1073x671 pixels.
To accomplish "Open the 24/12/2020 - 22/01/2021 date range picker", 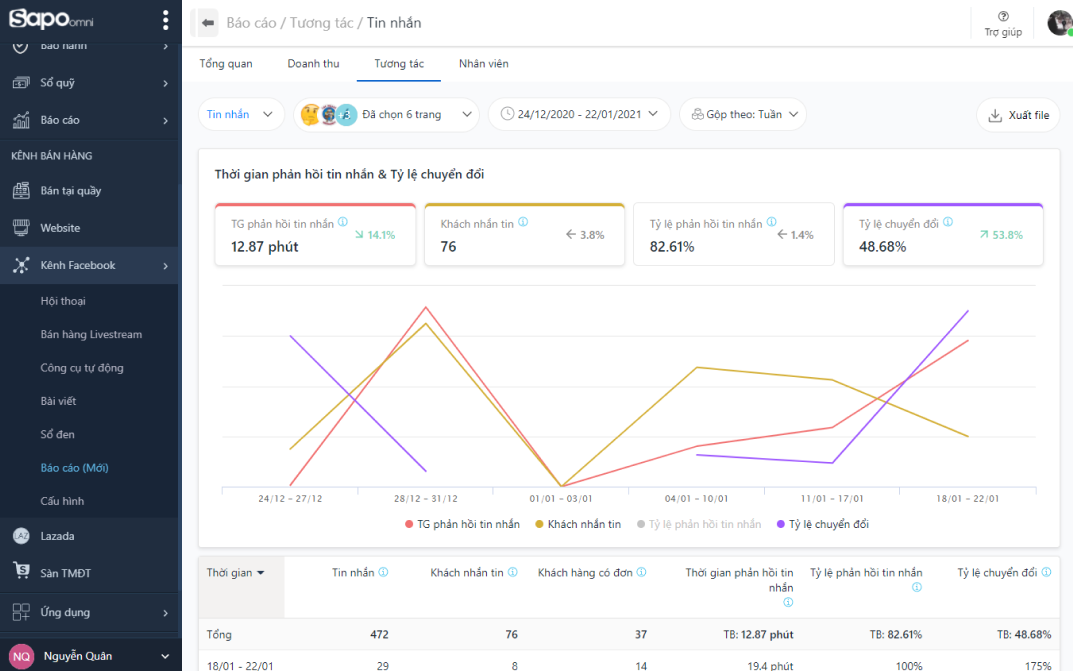I will [x=579, y=115].
